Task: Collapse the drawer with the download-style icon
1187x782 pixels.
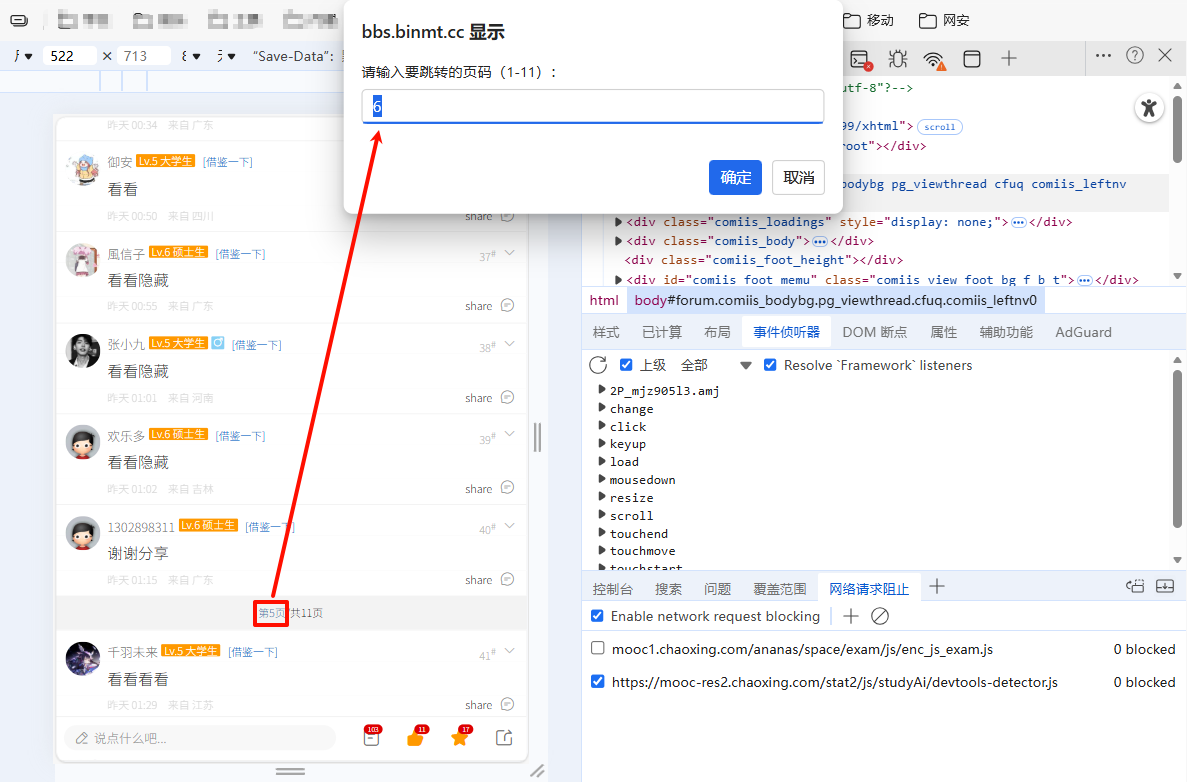Action: [x=1165, y=587]
